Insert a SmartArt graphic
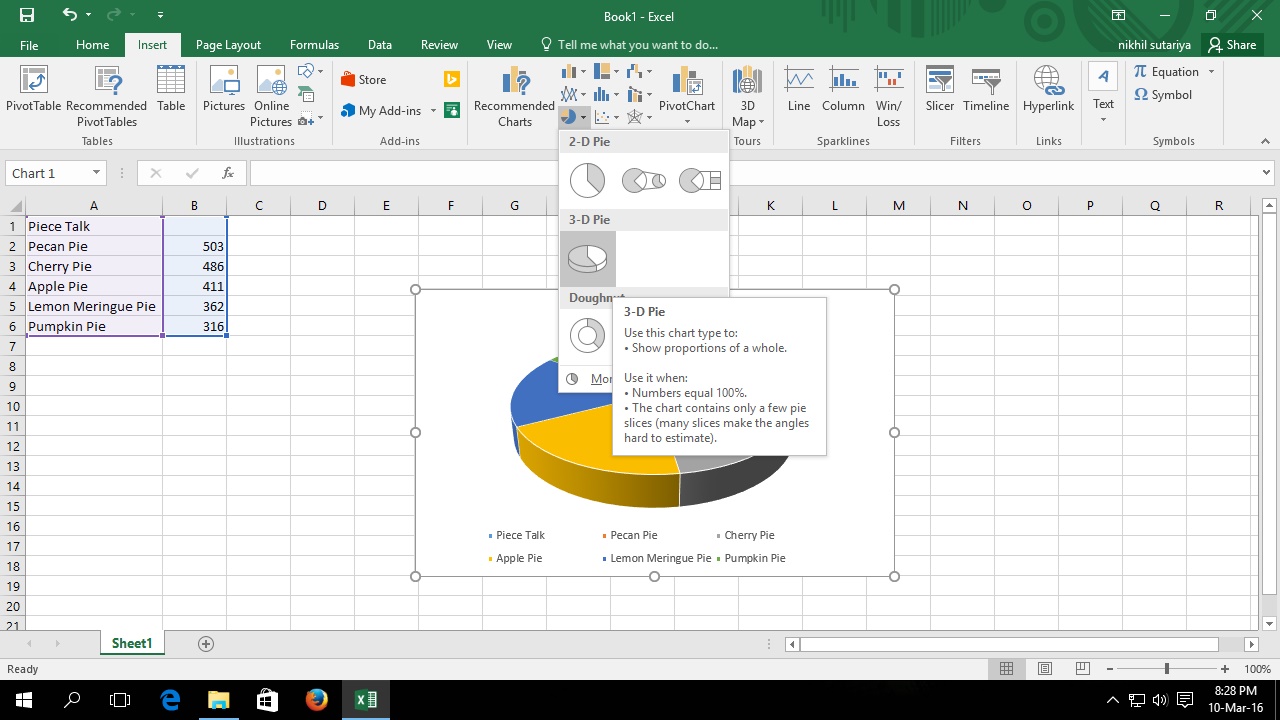 point(306,95)
